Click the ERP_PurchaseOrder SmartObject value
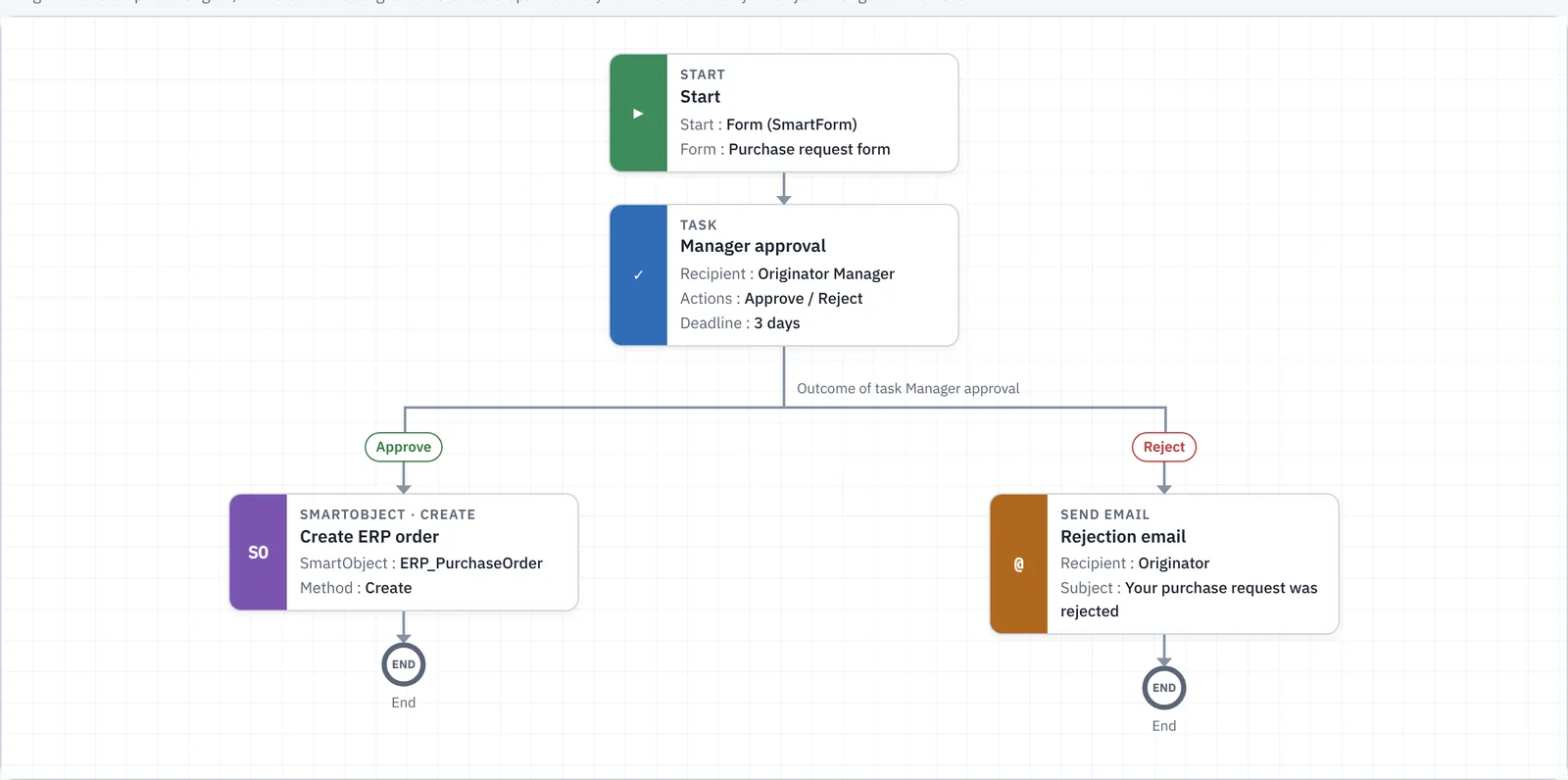 click(471, 563)
